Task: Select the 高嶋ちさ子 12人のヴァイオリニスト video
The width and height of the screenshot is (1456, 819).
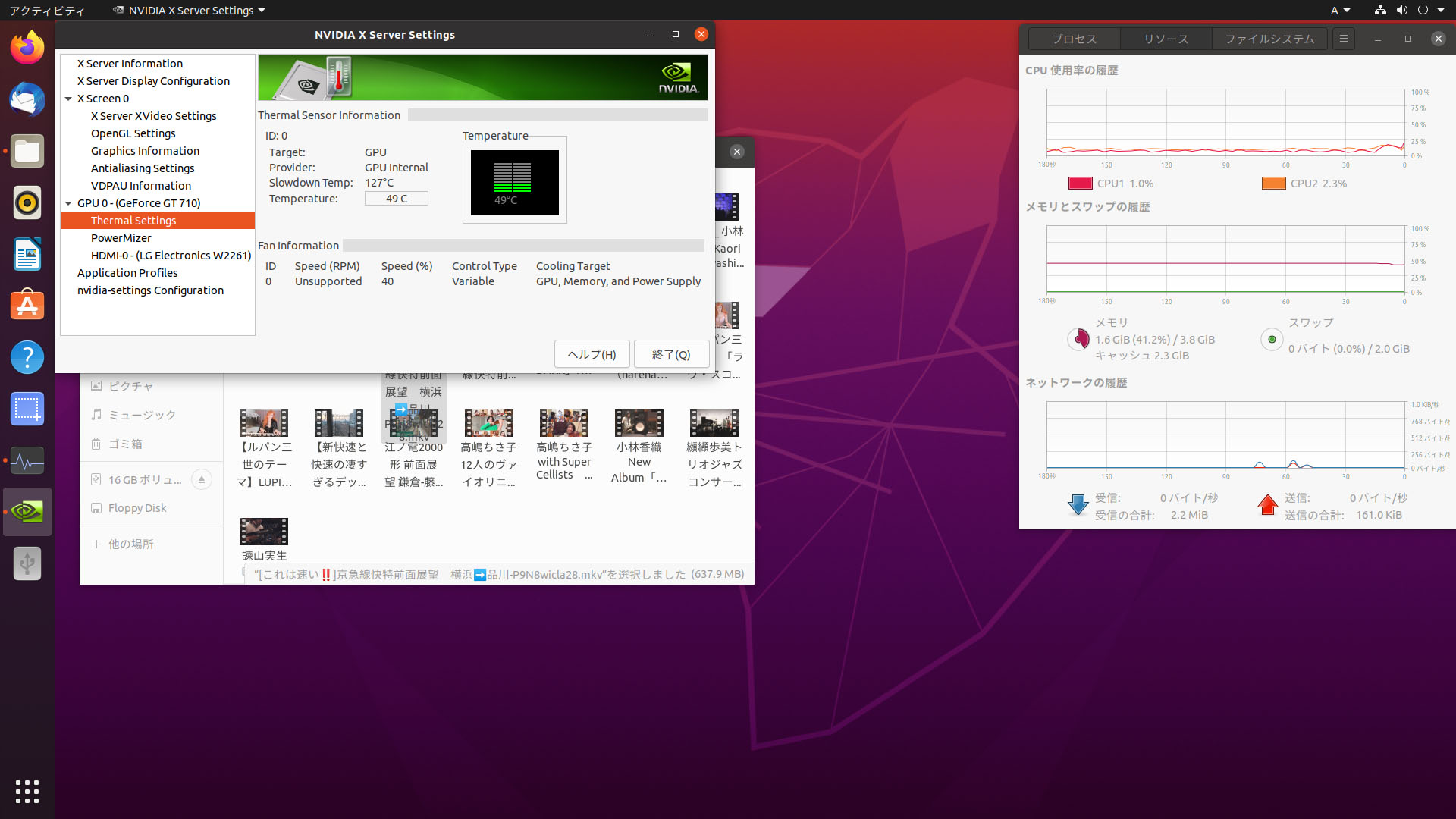Action: pos(489,423)
